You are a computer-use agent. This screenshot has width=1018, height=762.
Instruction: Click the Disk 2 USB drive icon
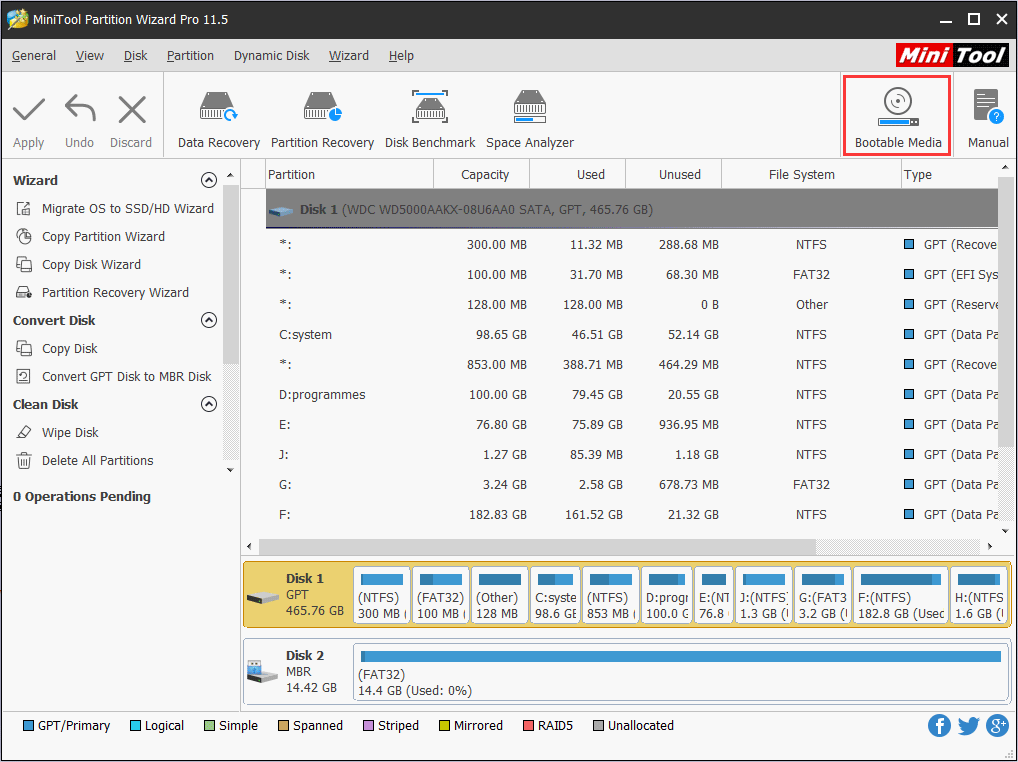click(x=263, y=672)
